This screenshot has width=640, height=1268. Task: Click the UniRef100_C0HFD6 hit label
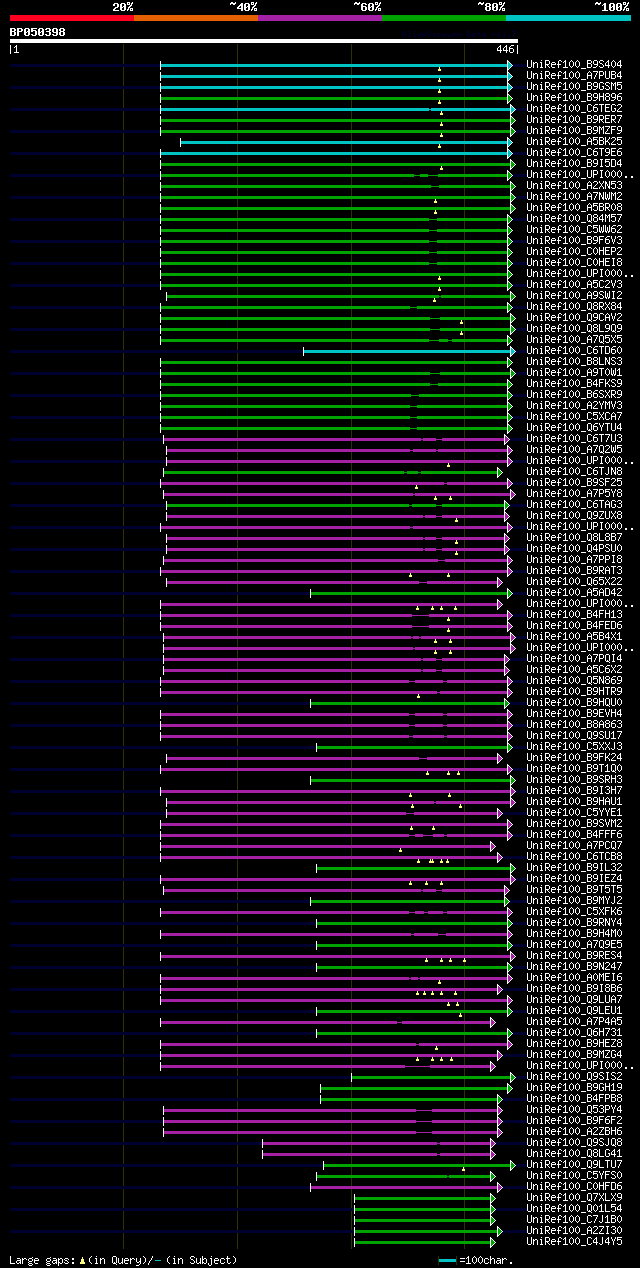coord(574,1187)
